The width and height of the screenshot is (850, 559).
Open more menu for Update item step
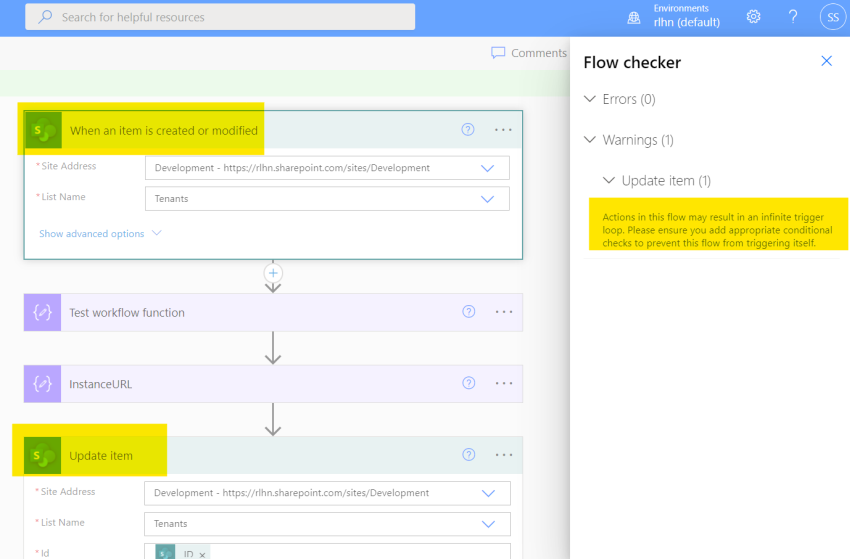504,455
